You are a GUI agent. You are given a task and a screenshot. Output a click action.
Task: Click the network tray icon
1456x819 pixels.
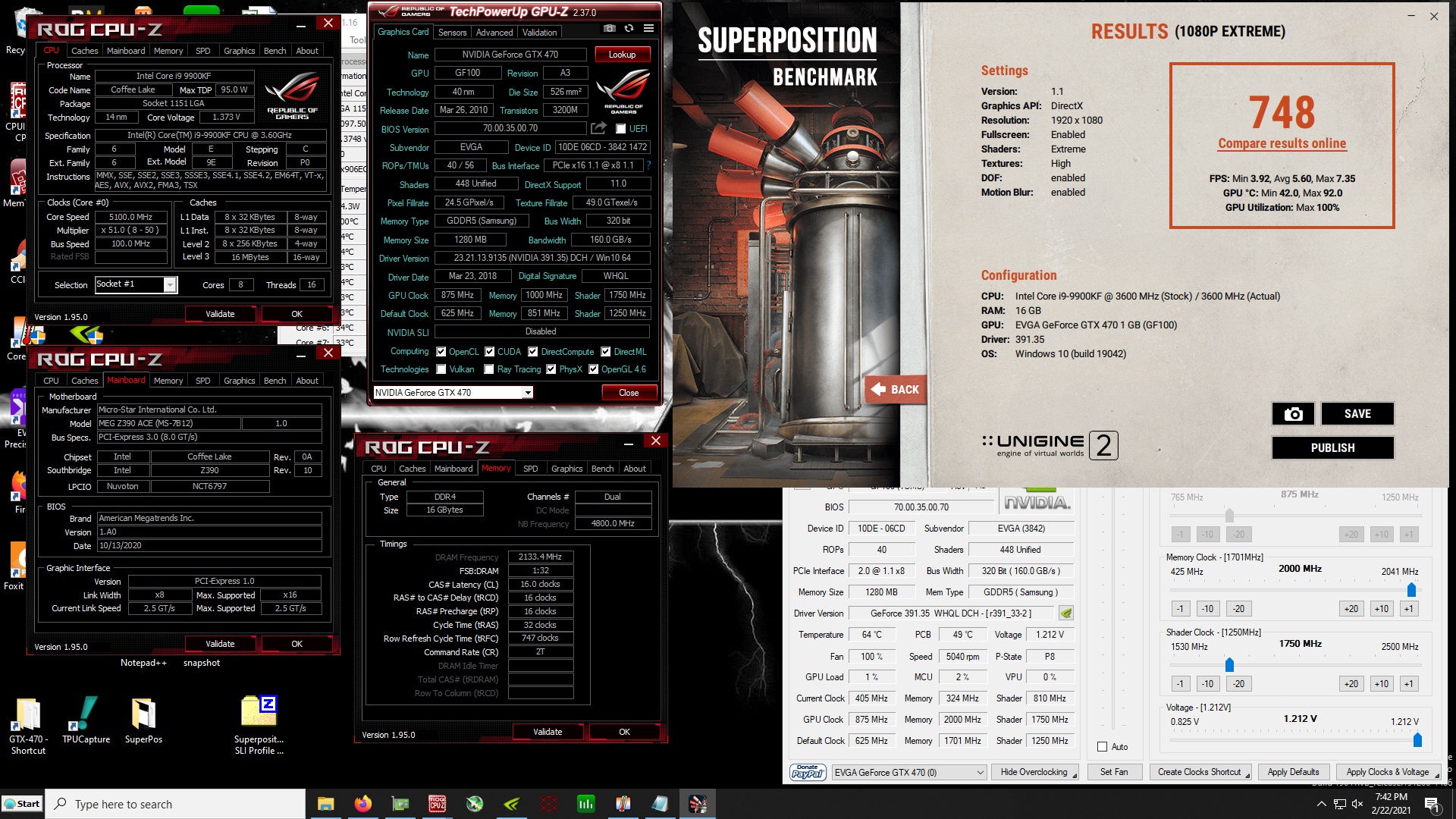[1340, 805]
